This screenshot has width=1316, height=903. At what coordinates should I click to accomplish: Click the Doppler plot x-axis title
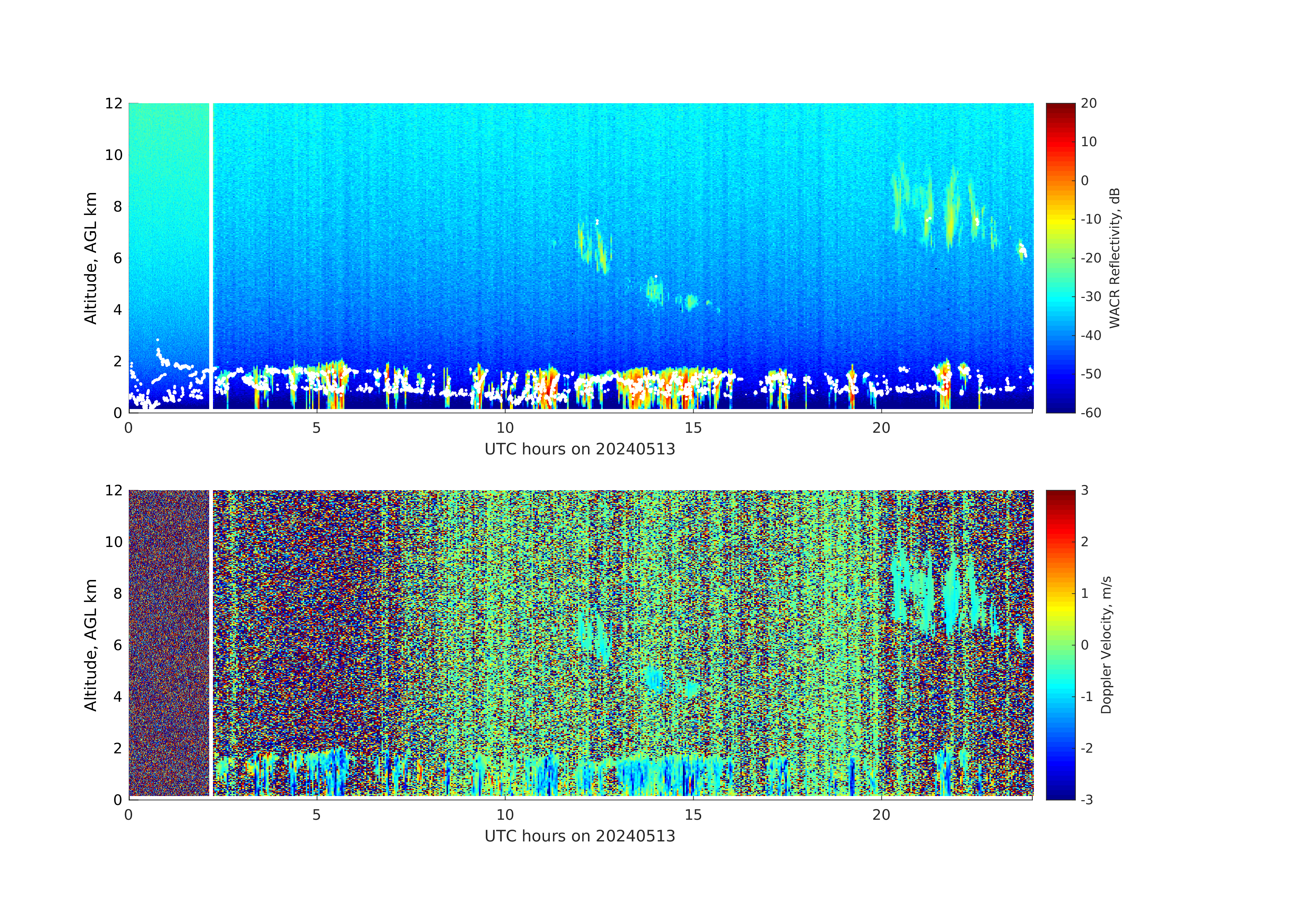(579, 836)
